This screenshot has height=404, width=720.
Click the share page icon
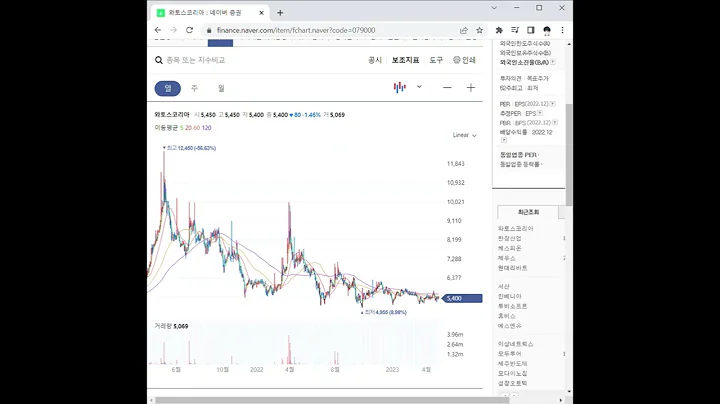pos(464,30)
